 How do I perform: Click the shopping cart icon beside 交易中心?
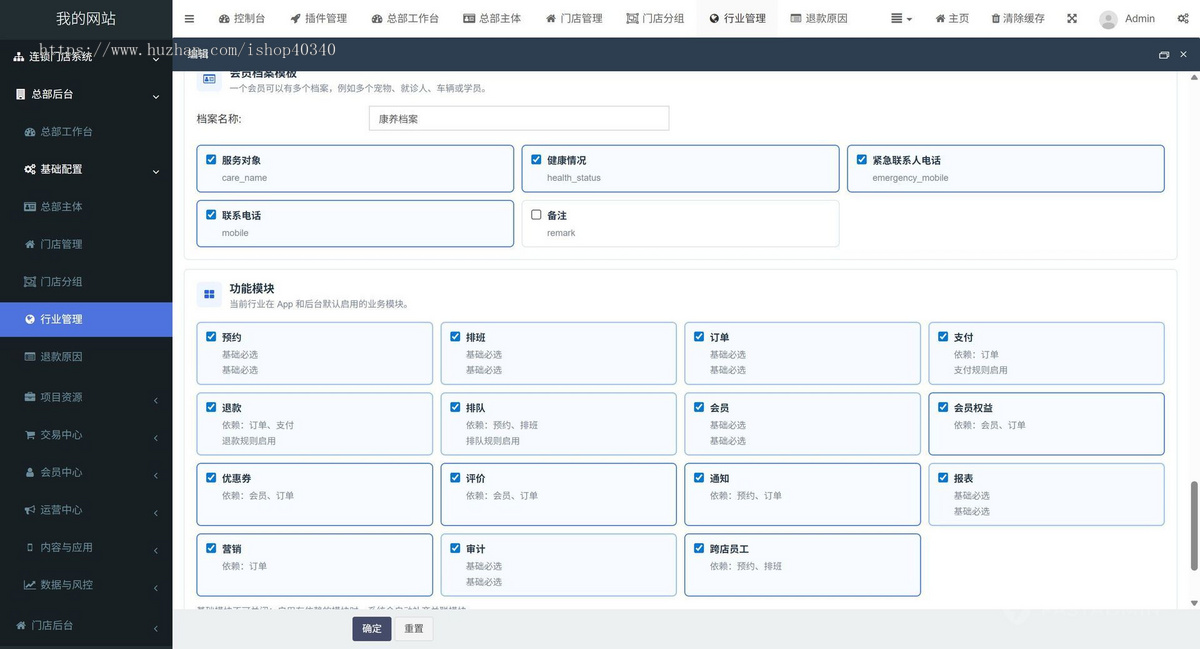pos(30,435)
